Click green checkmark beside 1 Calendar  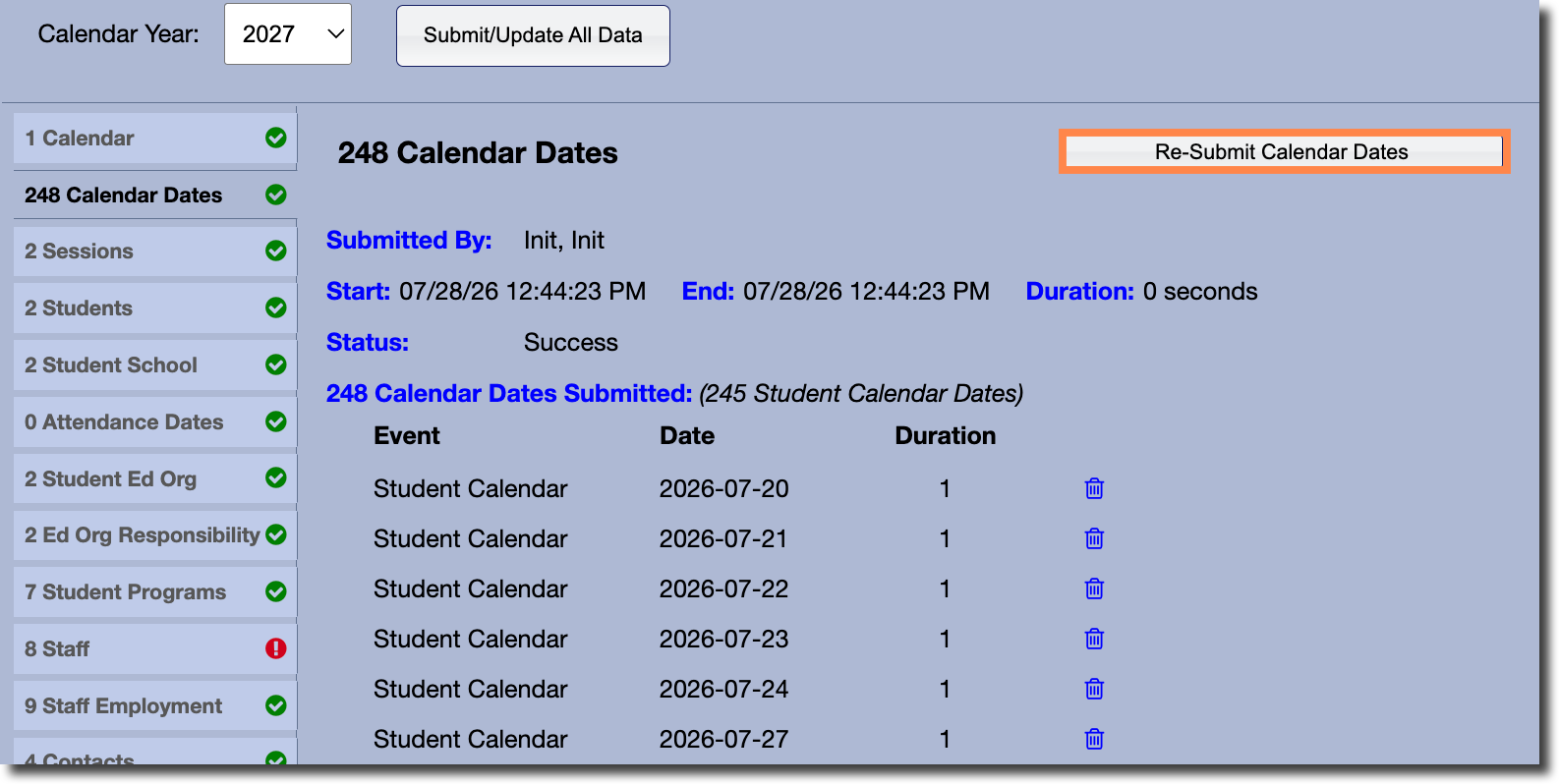pos(276,138)
